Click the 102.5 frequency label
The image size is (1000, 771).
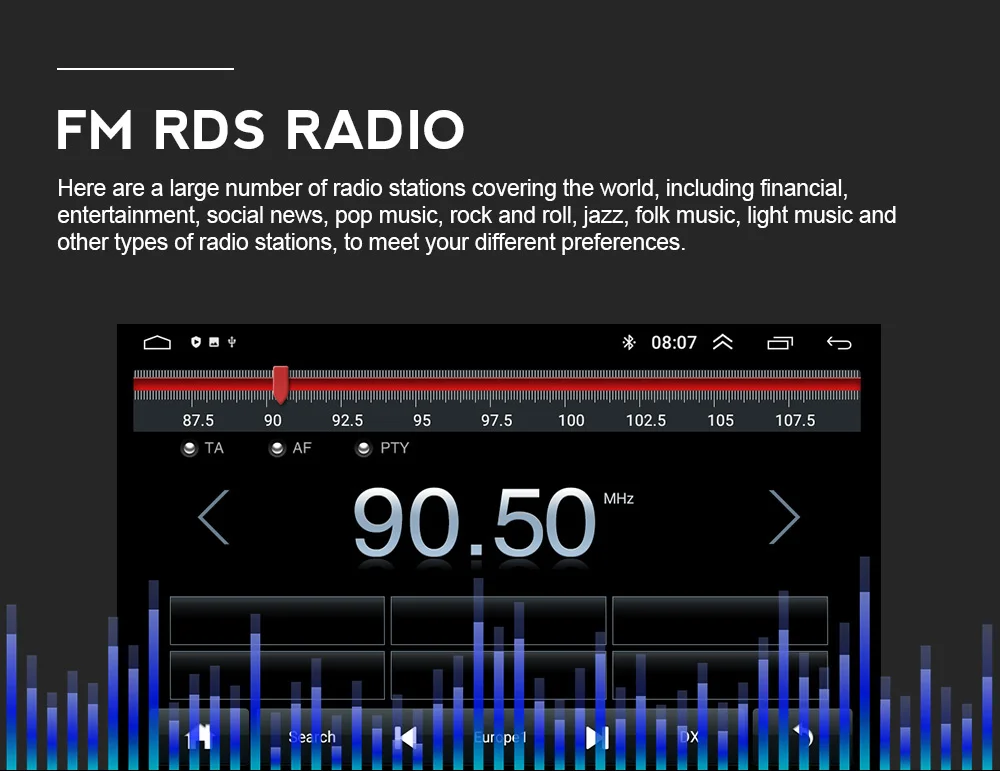click(x=645, y=420)
